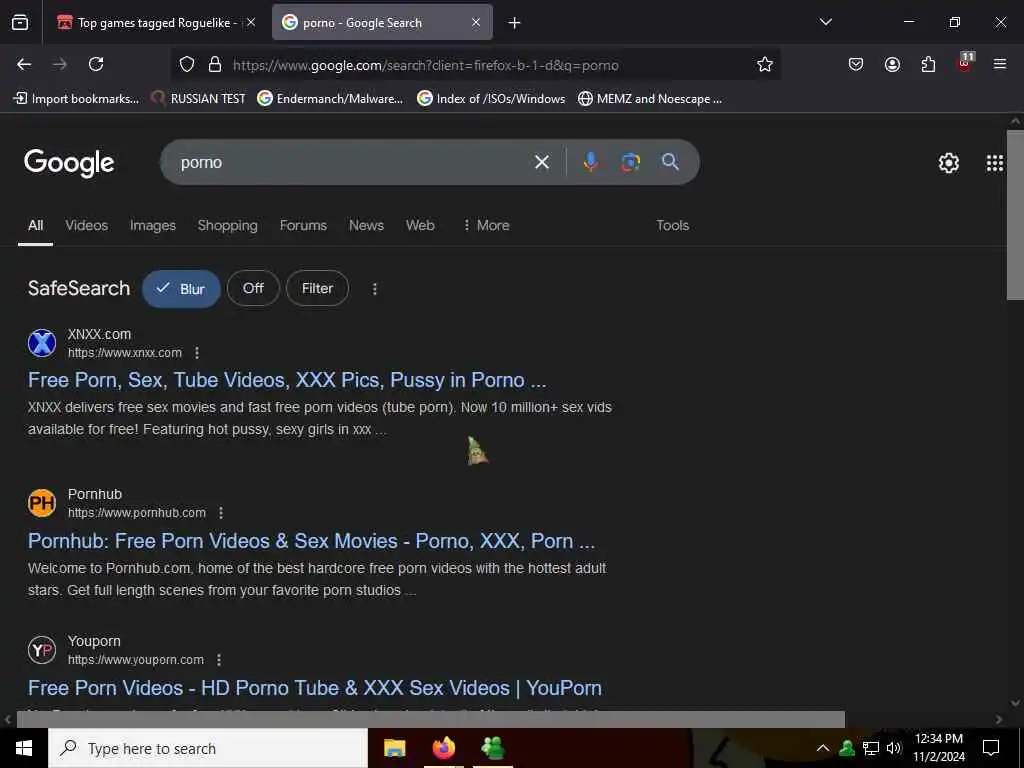Click the taskbar clock showing 12:34 PM
The image size is (1024, 768).
tap(938, 748)
